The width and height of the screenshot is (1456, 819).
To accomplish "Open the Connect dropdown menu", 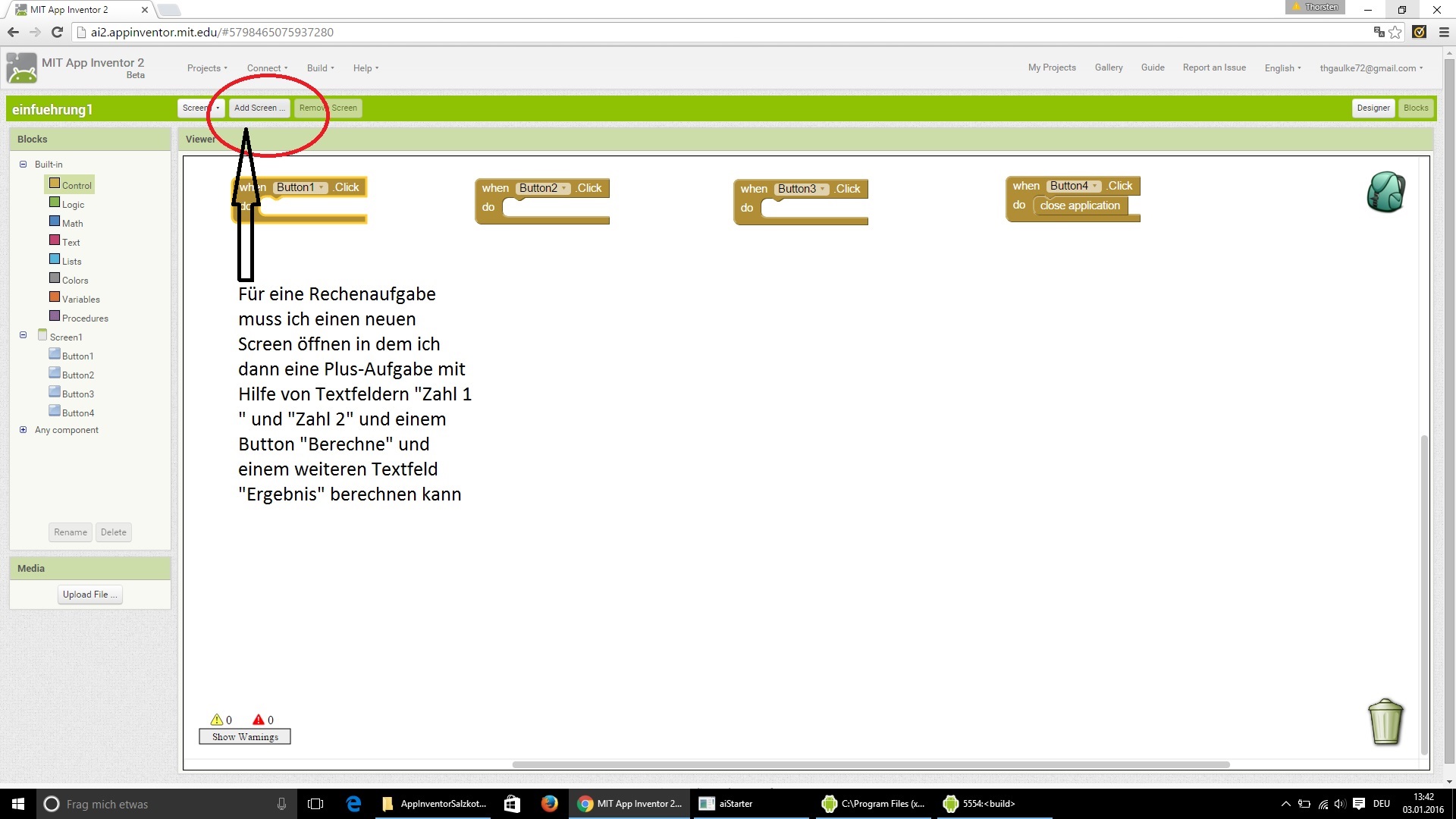I will tap(267, 68).
